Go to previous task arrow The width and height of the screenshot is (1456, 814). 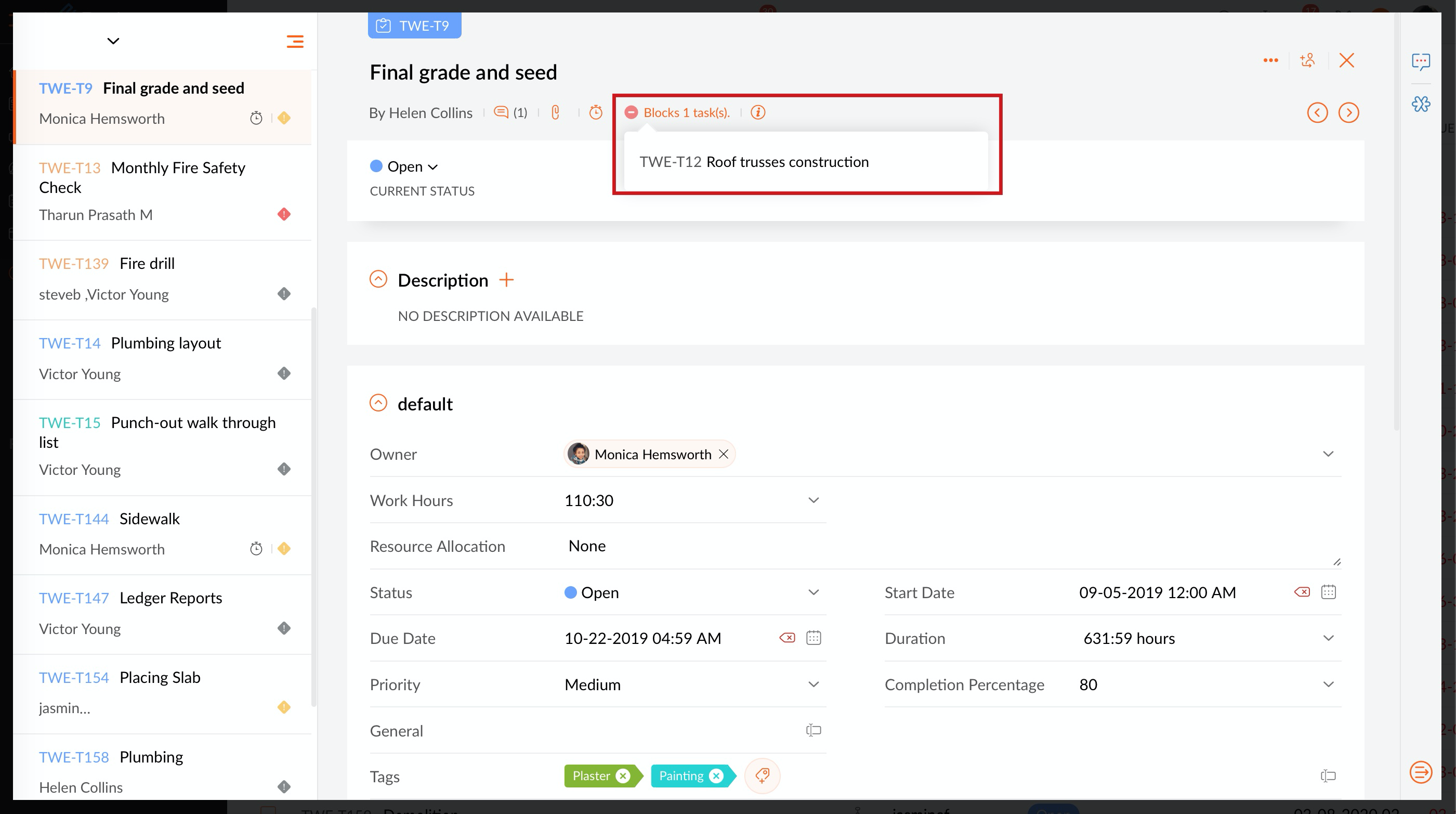point(1317,112)
